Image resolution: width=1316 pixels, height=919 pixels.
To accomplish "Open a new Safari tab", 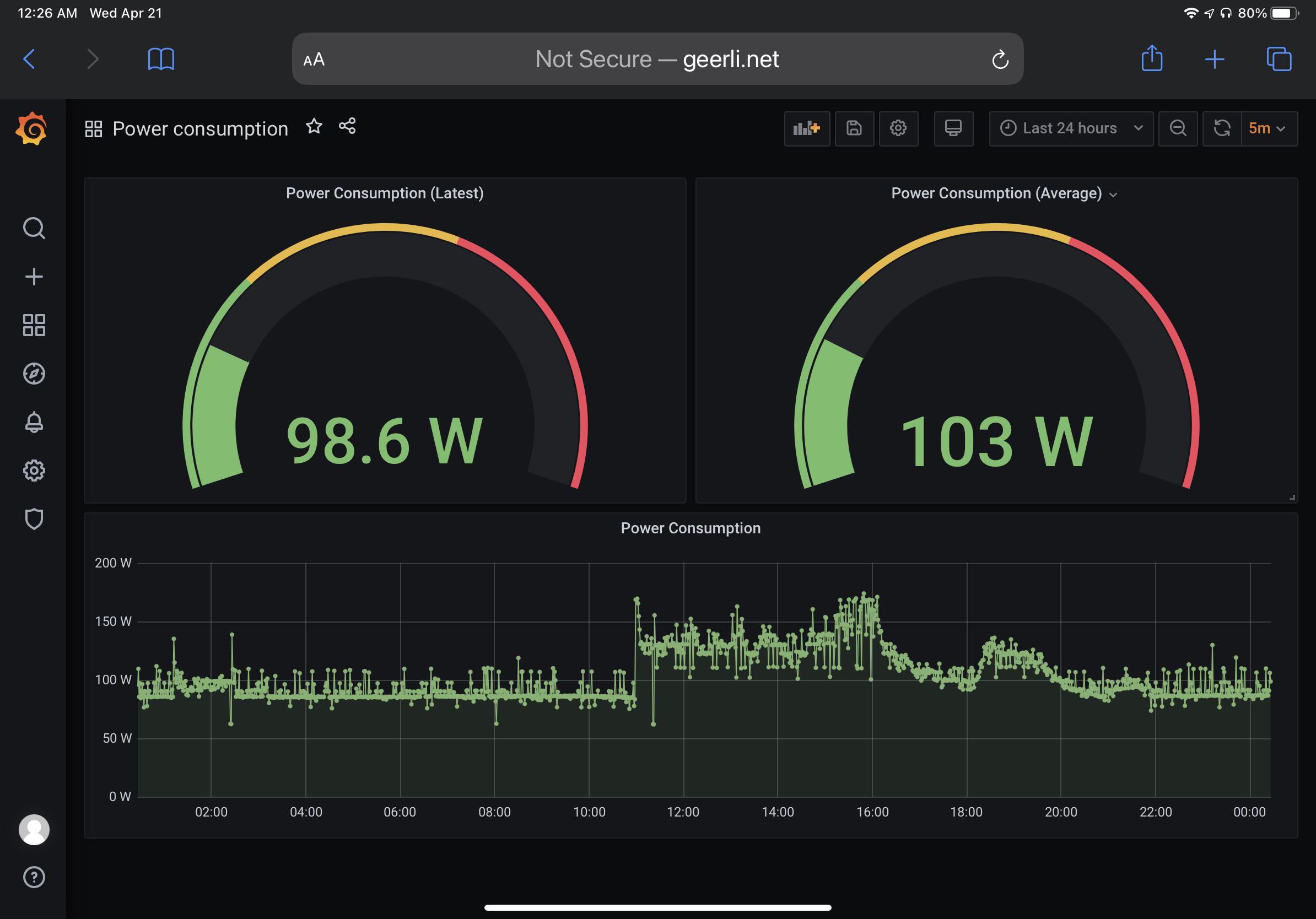I will click(x=1215, y=58).
